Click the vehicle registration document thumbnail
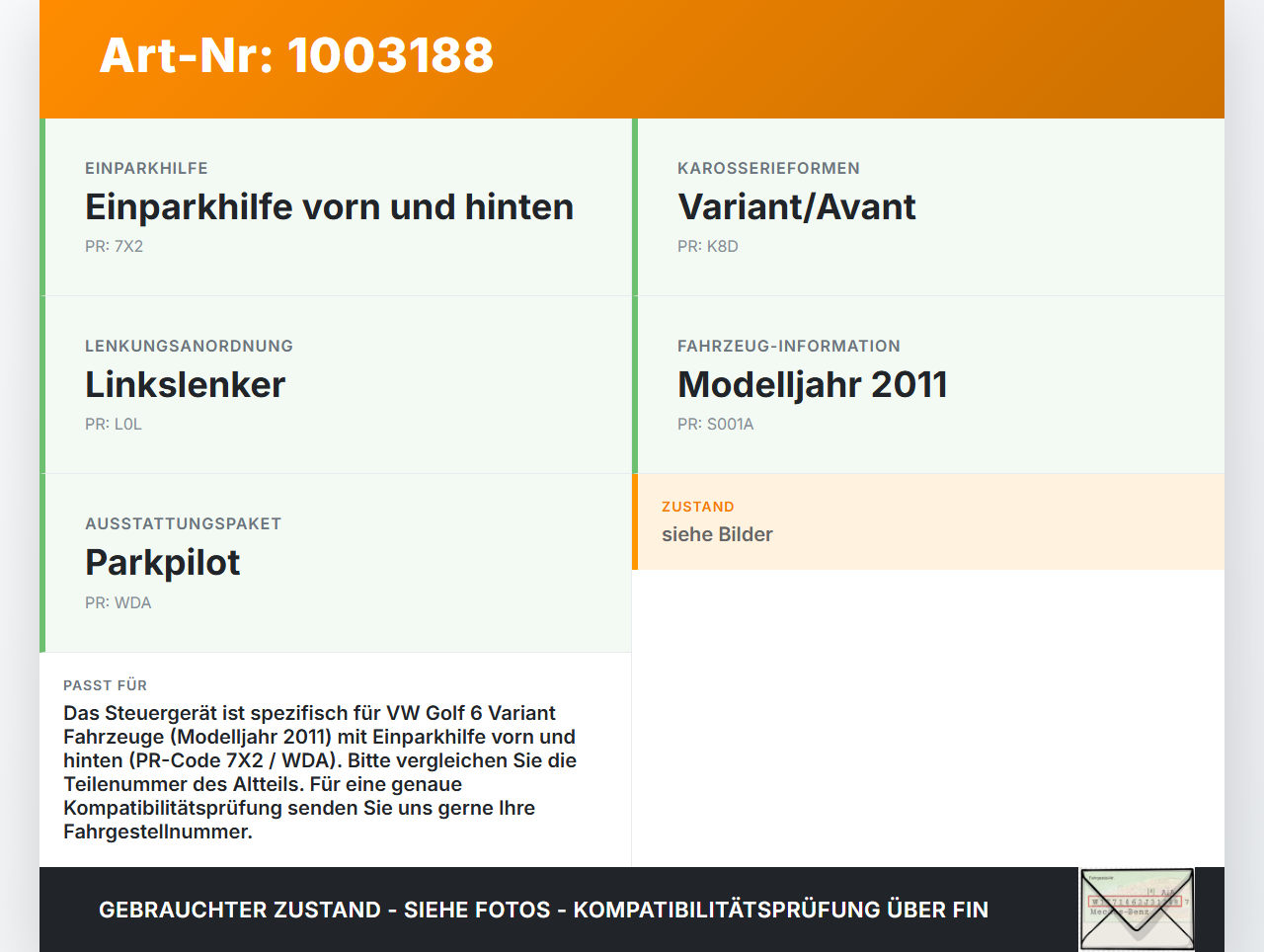The width and height of the screenshot is (1264, 952). coord(1136,909)
